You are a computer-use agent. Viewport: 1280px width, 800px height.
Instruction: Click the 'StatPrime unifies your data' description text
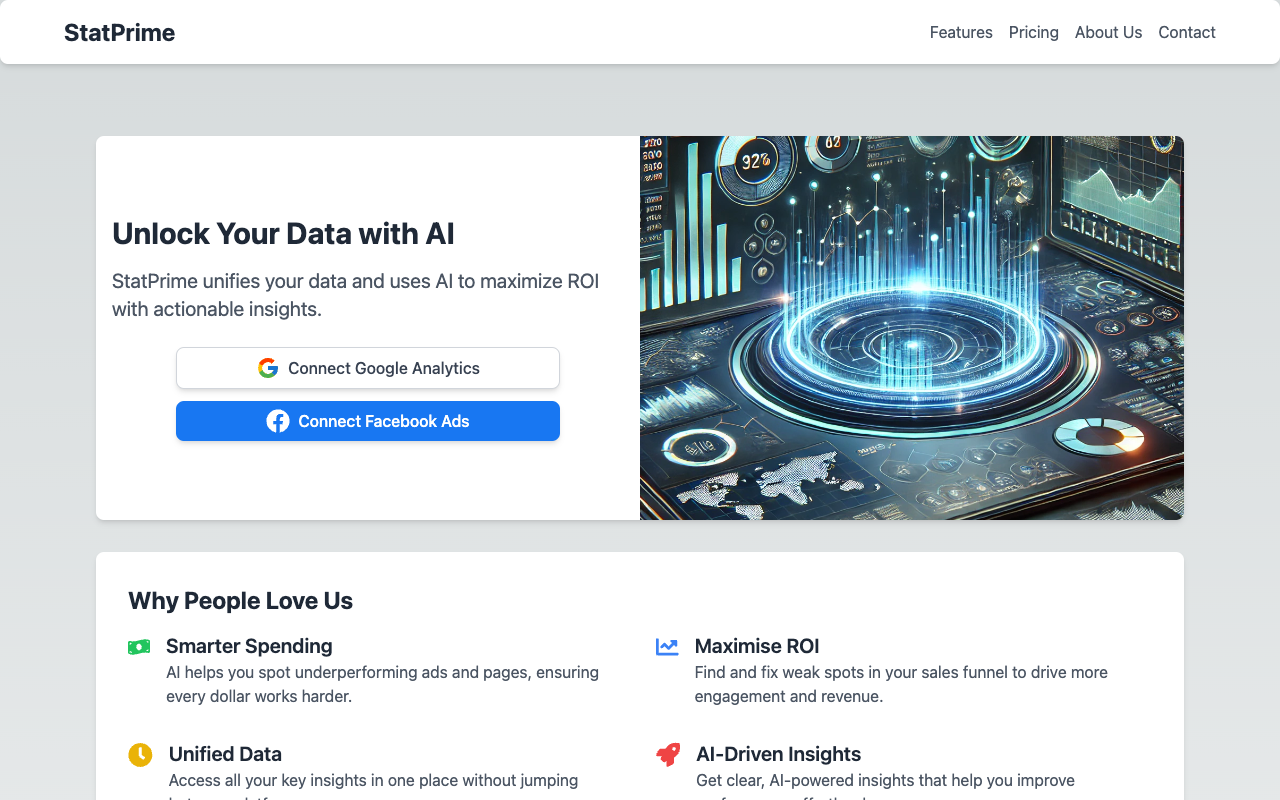[356, 295]
